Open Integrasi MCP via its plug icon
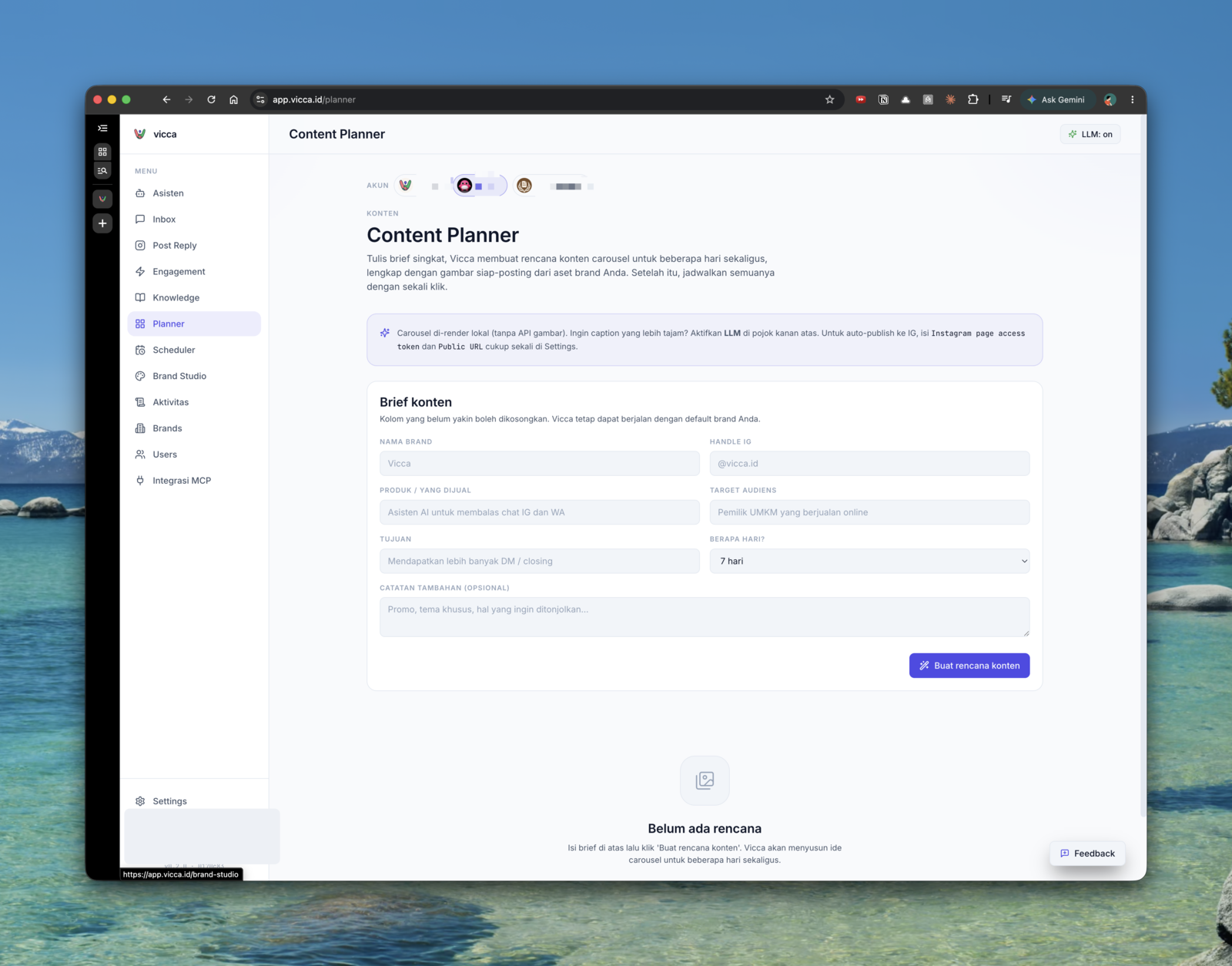Image resolution: width=1232 pixels, height=966 pixels. [140, 481]
